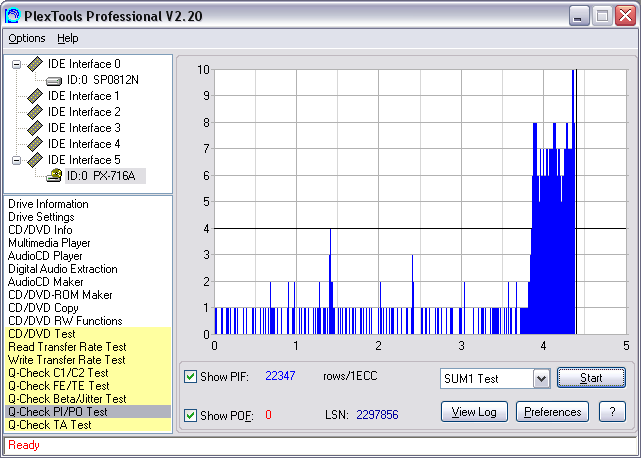Click the IDE Interface 1 chip icon
This screenshot has height=458, width=641.
35,96
